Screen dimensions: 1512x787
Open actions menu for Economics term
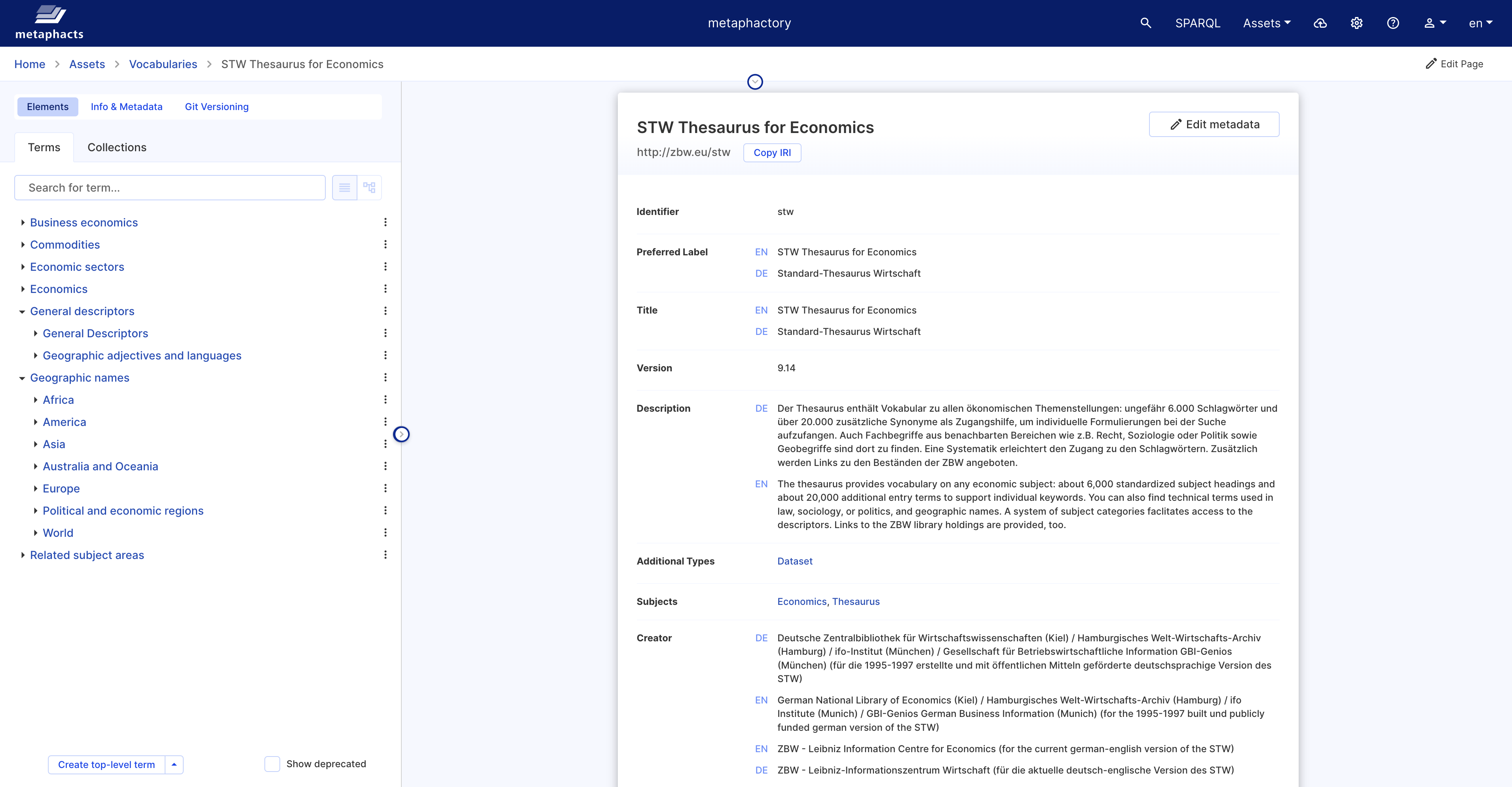tap(385, 289)
